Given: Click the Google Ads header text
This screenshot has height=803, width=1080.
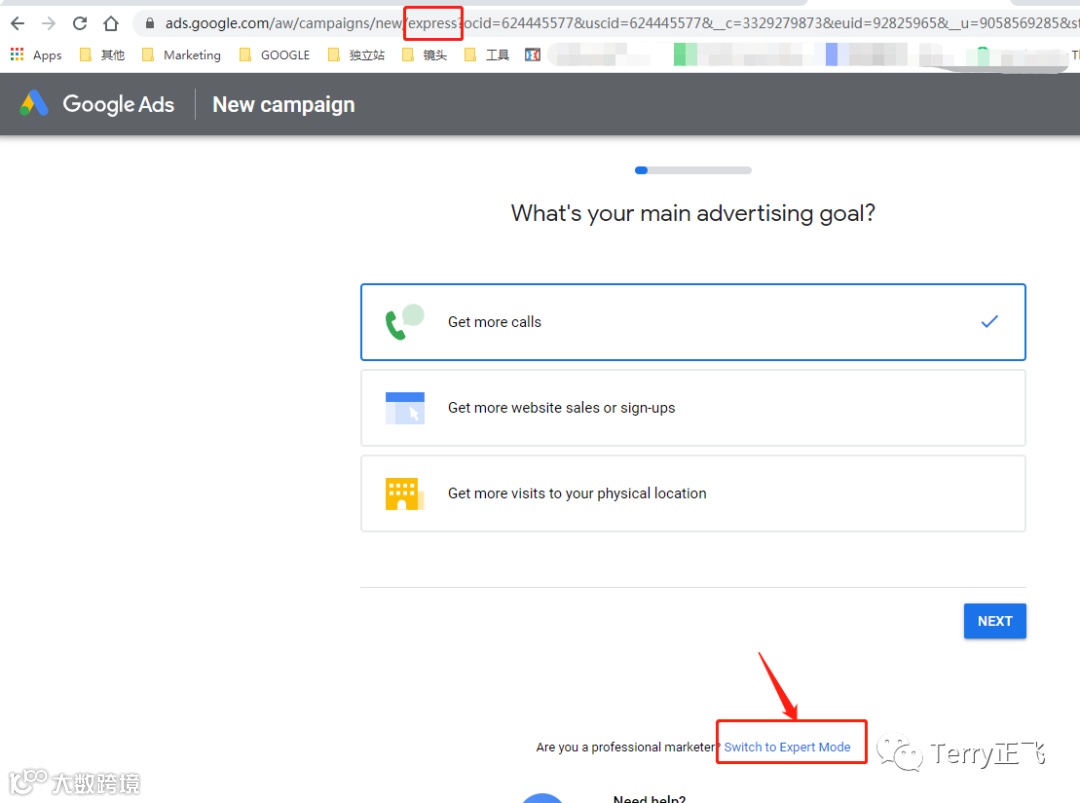Looking at the screenshot, I should [118, 104].
